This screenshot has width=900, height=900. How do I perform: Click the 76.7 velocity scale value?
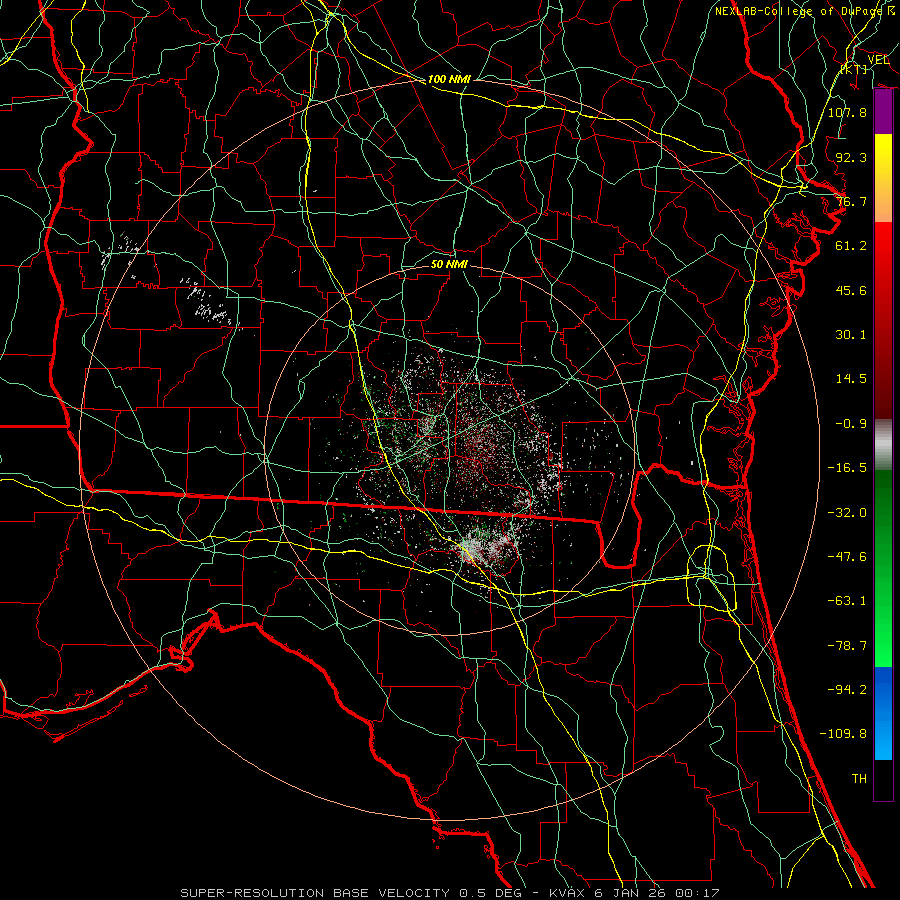[851, 201]
